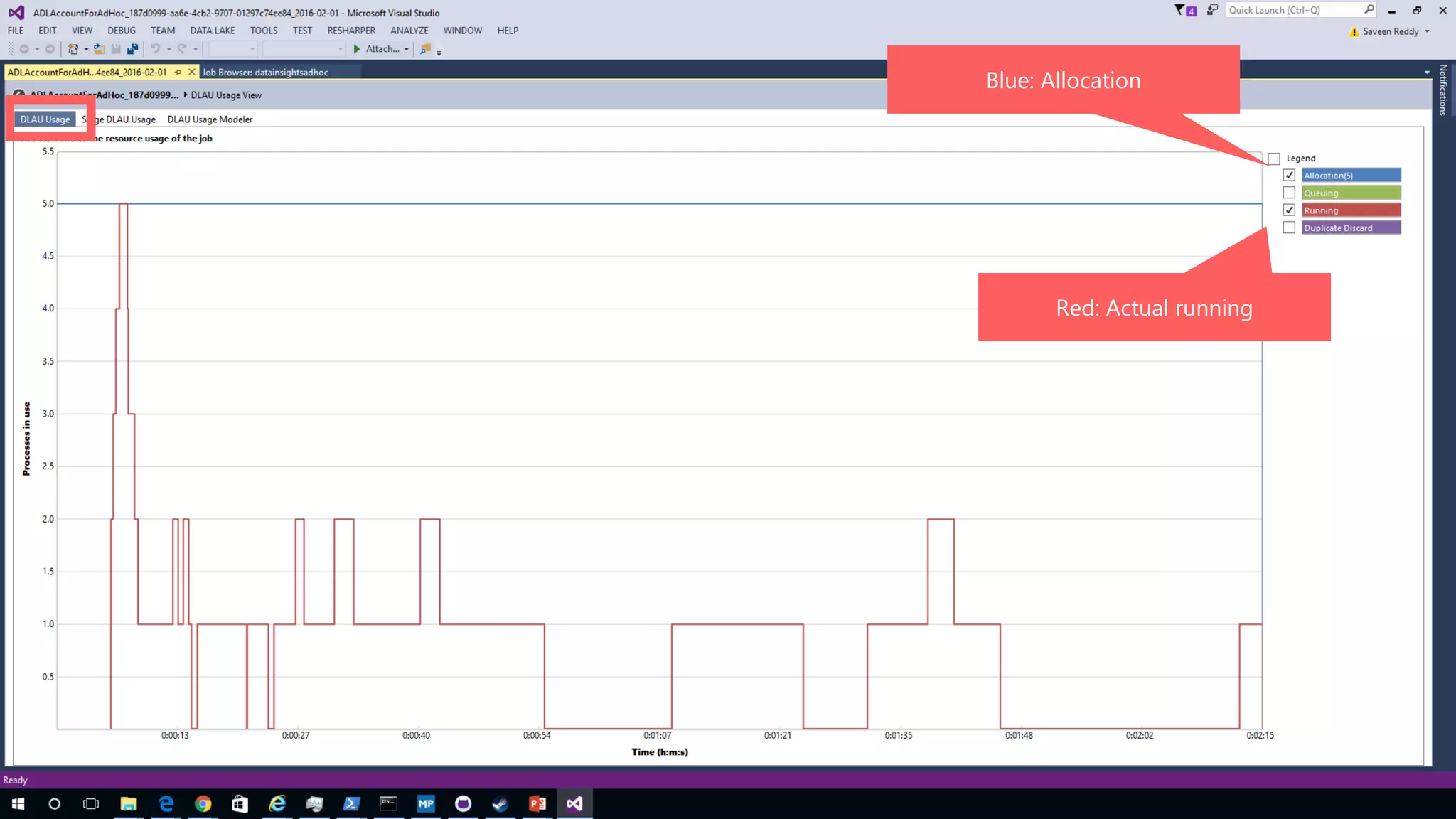Pin the ADLAccountForAdHoc document tab
Image resolution: width=1456 pixels, height=819 pixels.
pos(178,72)
